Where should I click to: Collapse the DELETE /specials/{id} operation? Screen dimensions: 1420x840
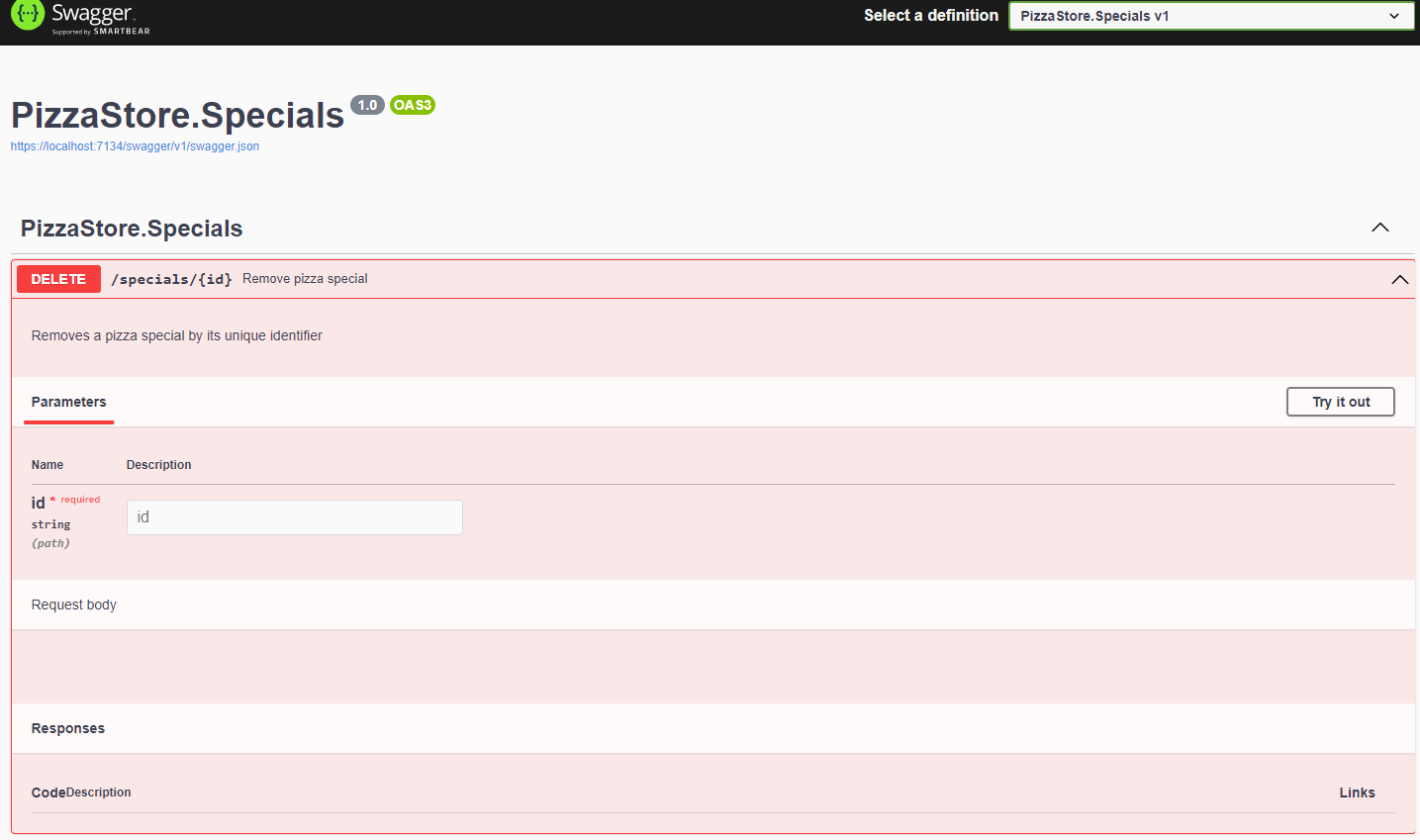coord(1399,279)
